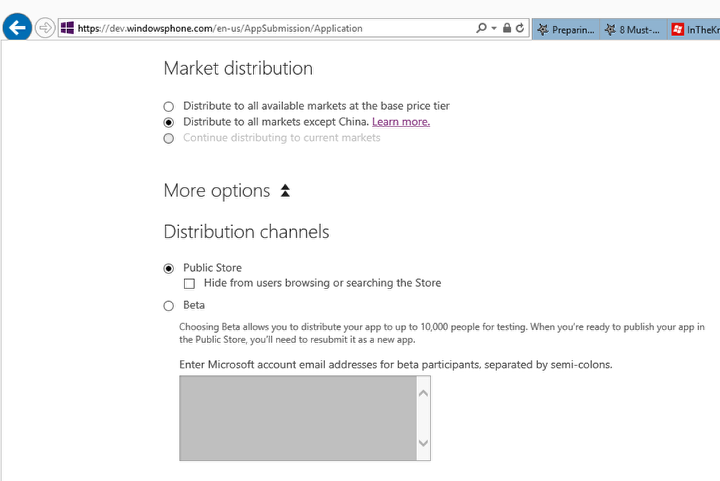Select Distribute to all markets except China
The image size is (720, 481).
click(x=168, y=122)
